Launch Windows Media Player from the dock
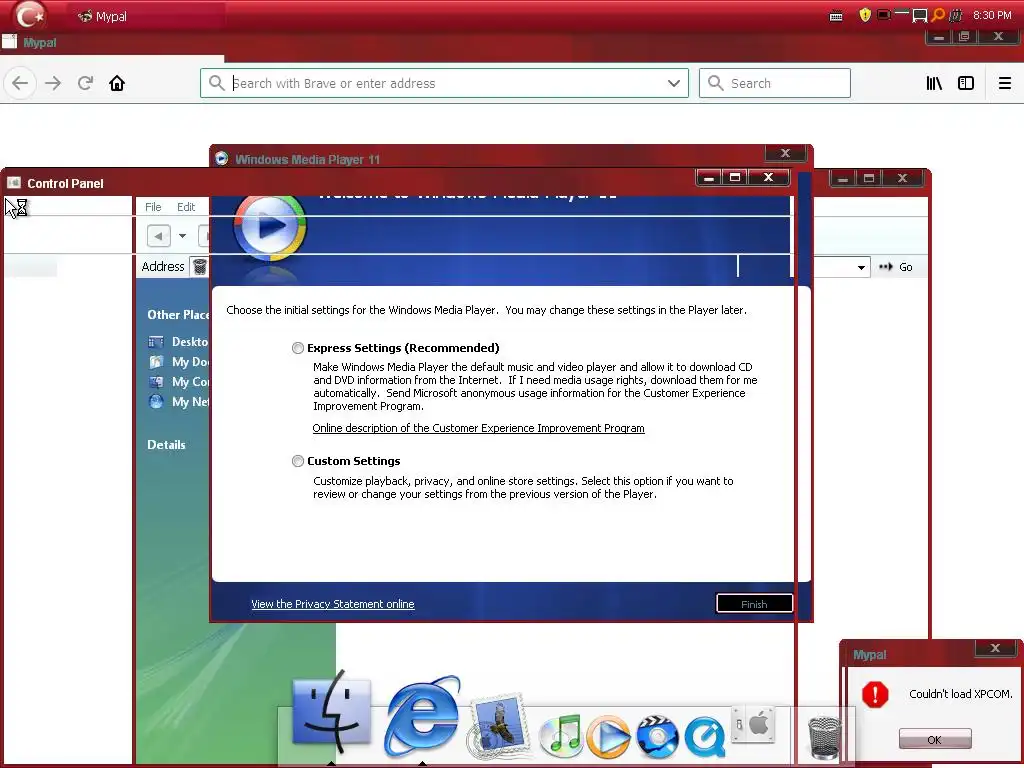Viewport: 1024px width, 768px height. [608, 737]
